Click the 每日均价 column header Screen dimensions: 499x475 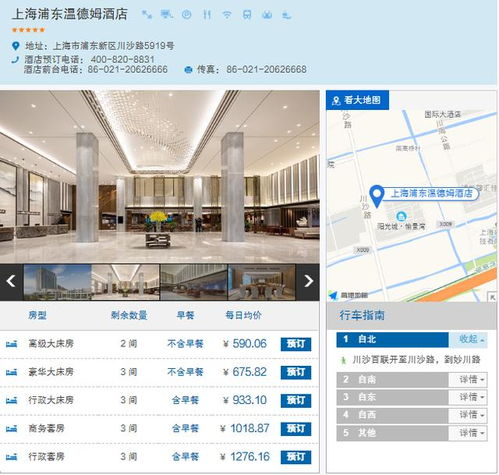click(243, 315)
